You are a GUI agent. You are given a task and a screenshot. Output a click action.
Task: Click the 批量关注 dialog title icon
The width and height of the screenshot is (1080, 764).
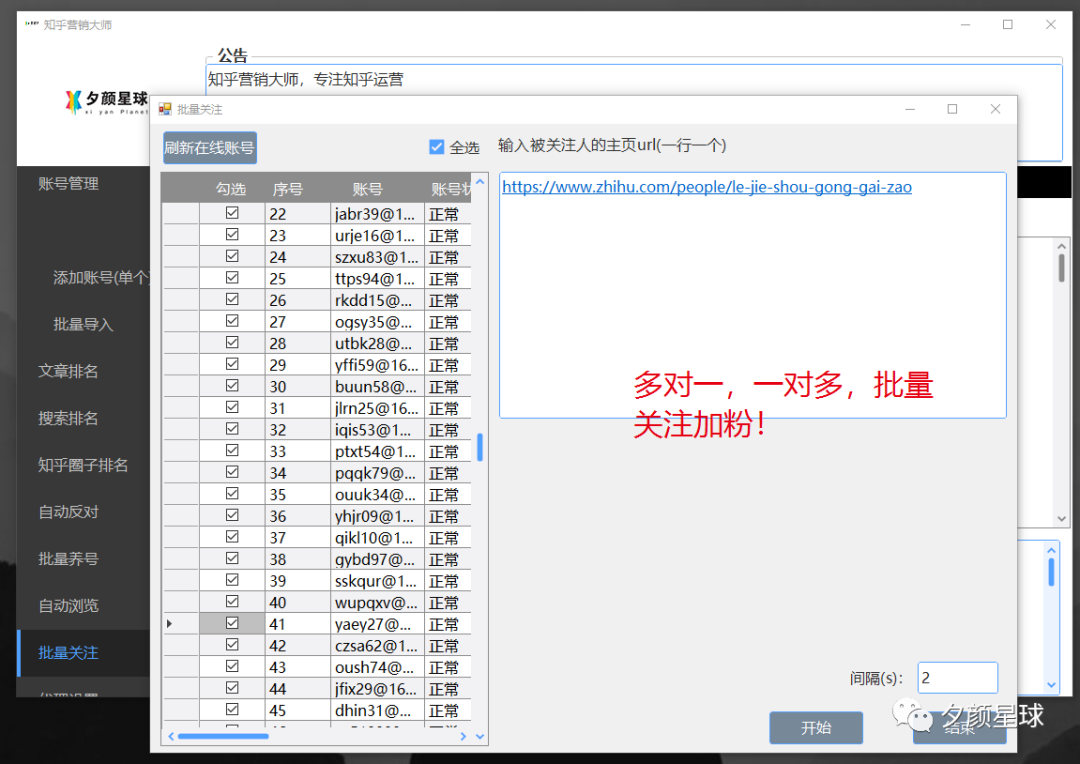pos(165,109)
